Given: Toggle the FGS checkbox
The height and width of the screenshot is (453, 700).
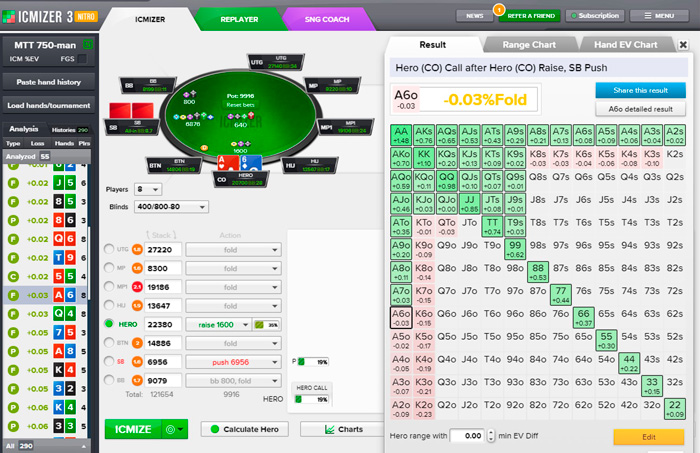Looking at the screenshot, I should tap(82, 59).
